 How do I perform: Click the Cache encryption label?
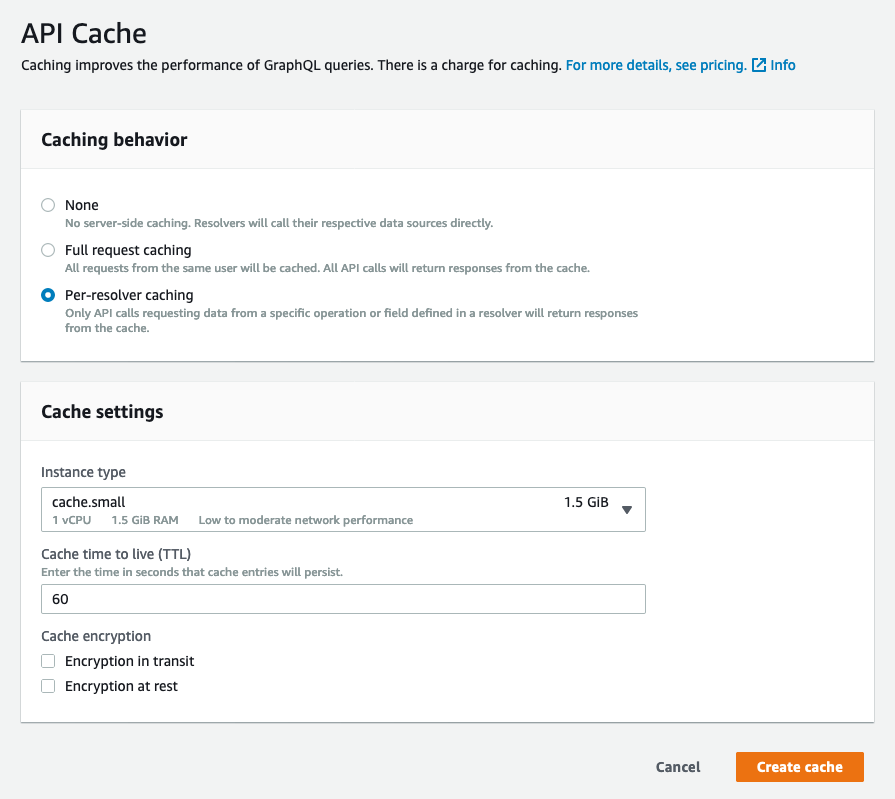[96, 636]
